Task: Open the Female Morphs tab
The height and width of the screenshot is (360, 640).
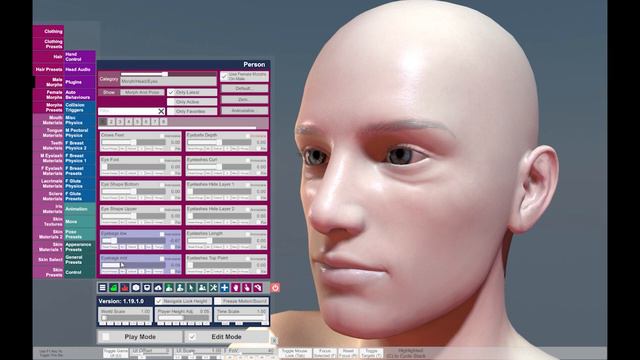Action: [x=48, y=95]
